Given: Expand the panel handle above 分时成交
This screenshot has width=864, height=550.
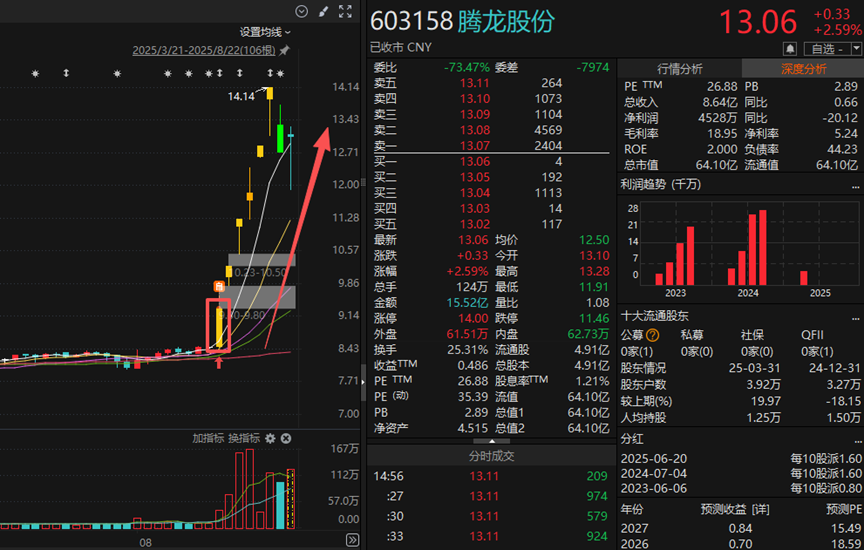Looking at the screenshot, I should (492, 441).
